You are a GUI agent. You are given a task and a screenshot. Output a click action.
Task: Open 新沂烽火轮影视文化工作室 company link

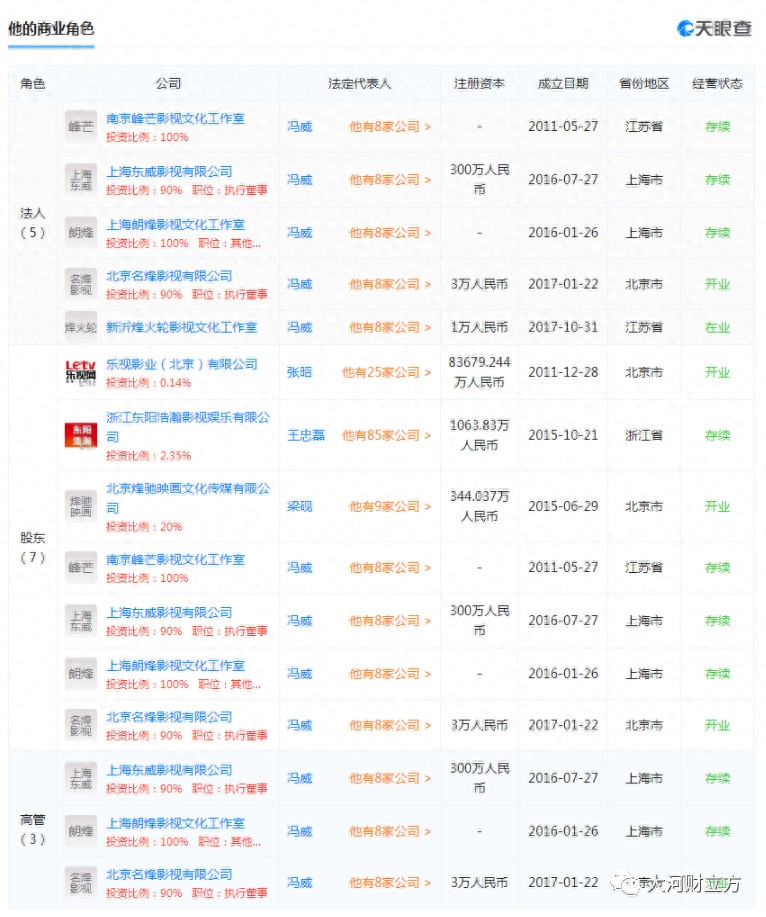(181, 327)
